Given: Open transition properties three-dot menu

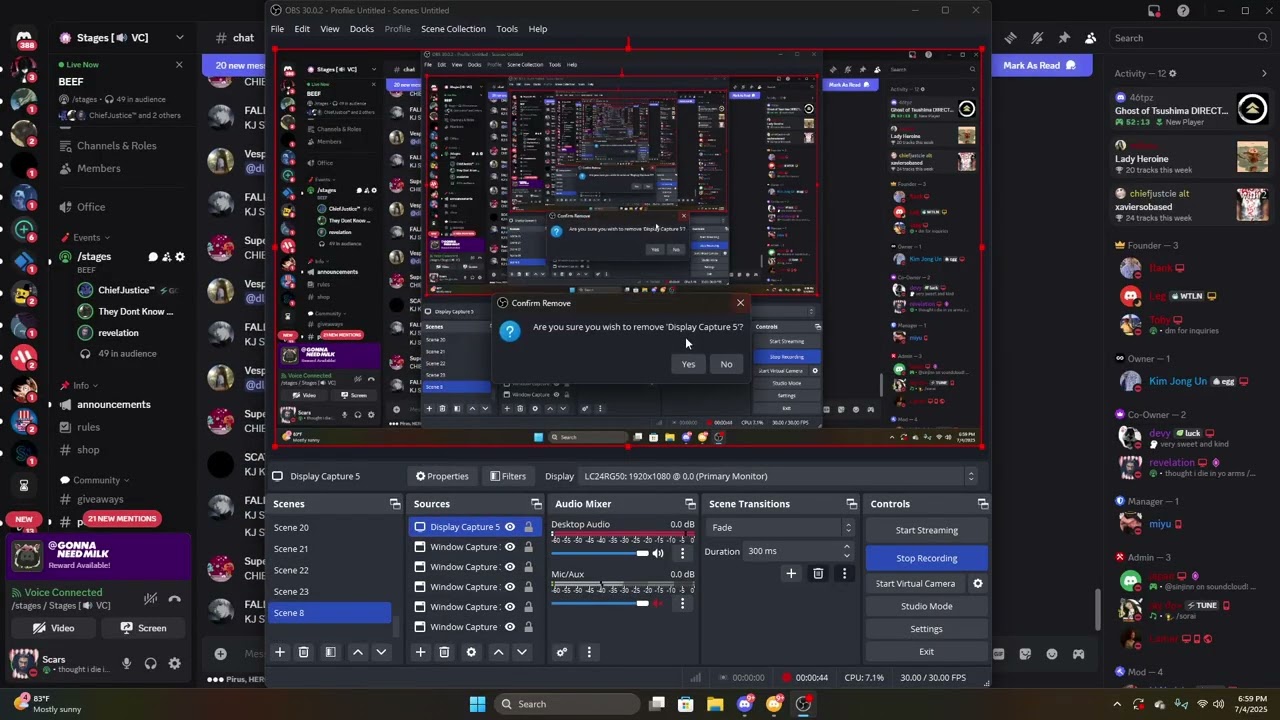Looking at the screenshot, I should (844, 574).
